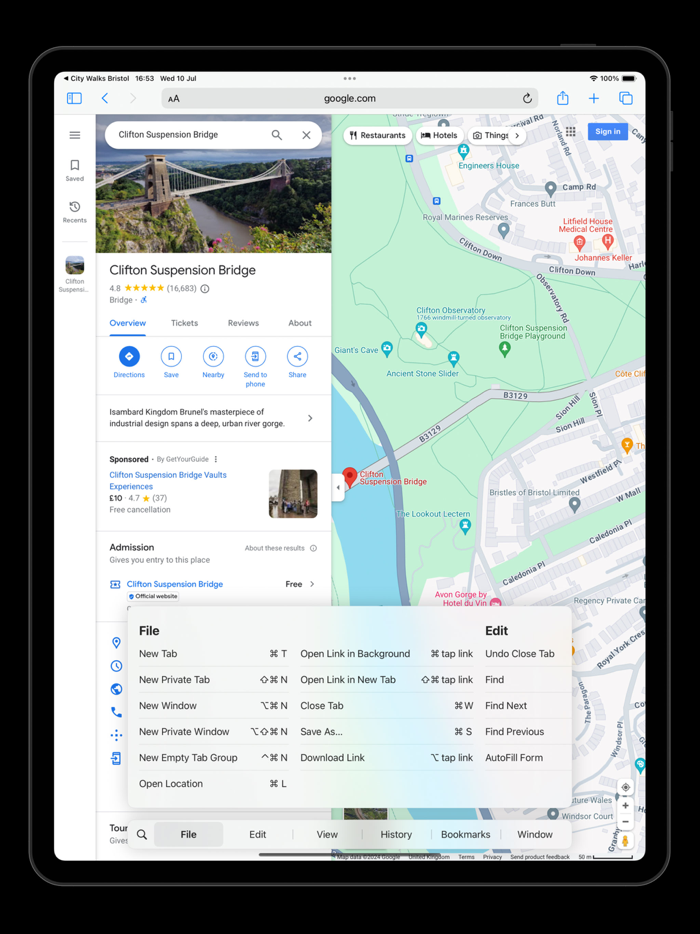Select the google.com address field
The height and width of the screenshot is (934, 700).
pyautogui.click(x=350, y=98)
